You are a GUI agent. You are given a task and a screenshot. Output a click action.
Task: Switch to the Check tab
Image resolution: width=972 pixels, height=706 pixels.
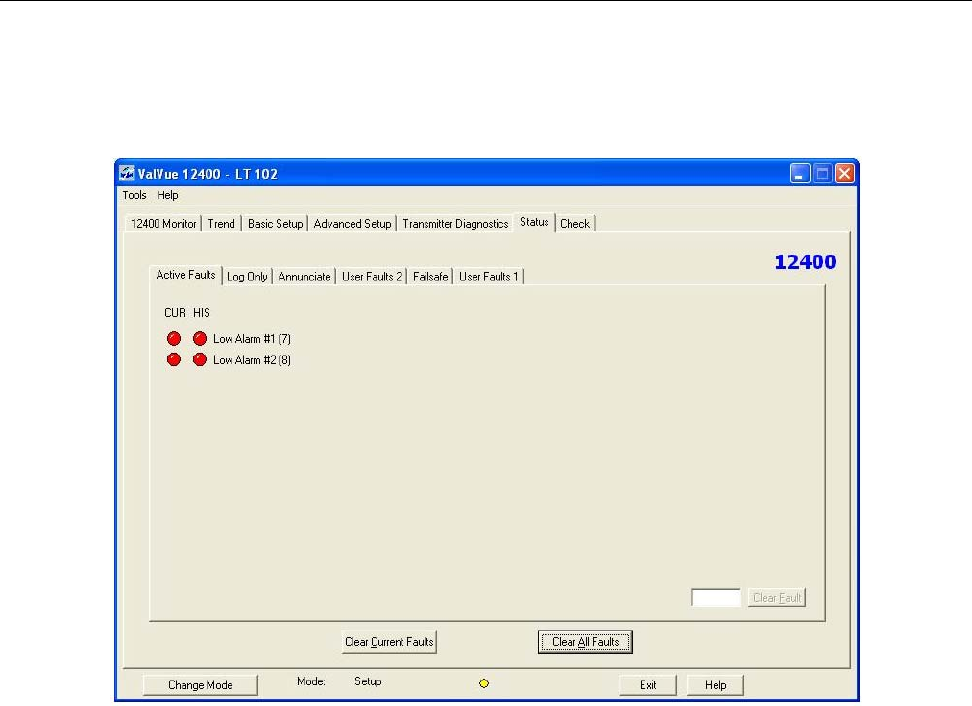pos(575,224)
